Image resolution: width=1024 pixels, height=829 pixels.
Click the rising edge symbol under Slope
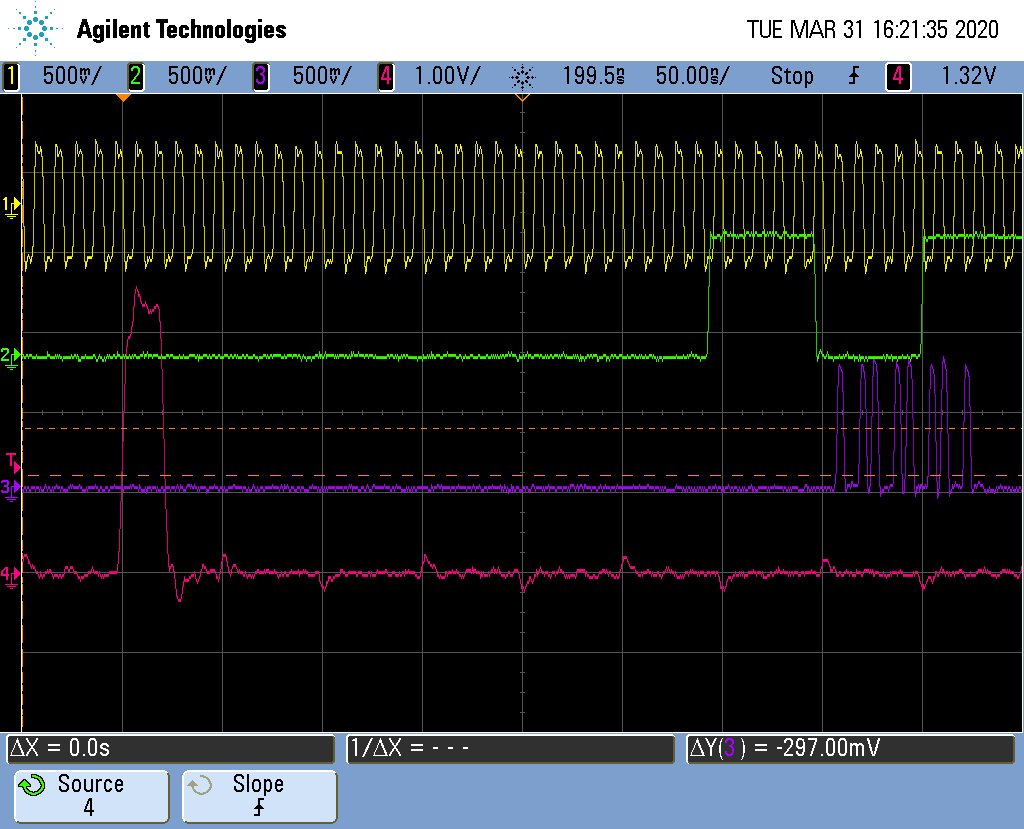tap(259, 808)
